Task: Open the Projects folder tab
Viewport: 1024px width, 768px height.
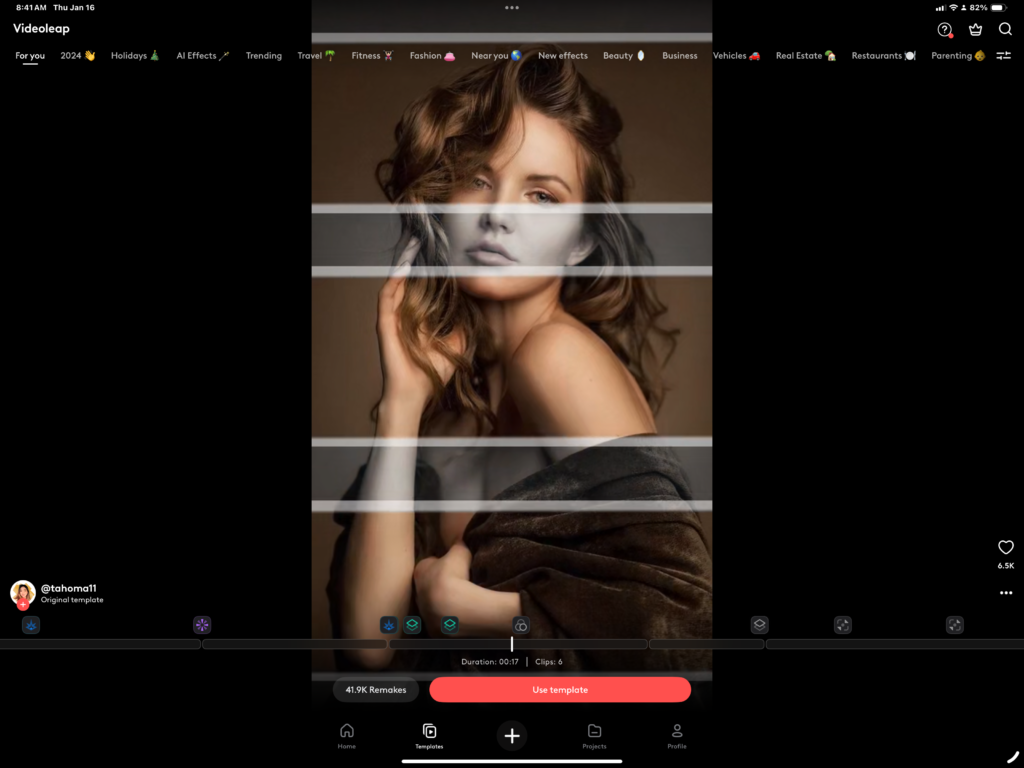Action: [x=594, y=735]
